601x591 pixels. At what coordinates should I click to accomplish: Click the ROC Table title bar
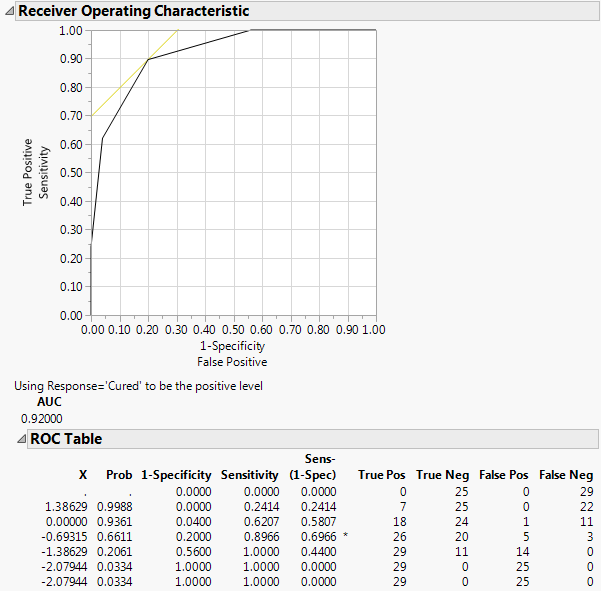coord(312,439)
